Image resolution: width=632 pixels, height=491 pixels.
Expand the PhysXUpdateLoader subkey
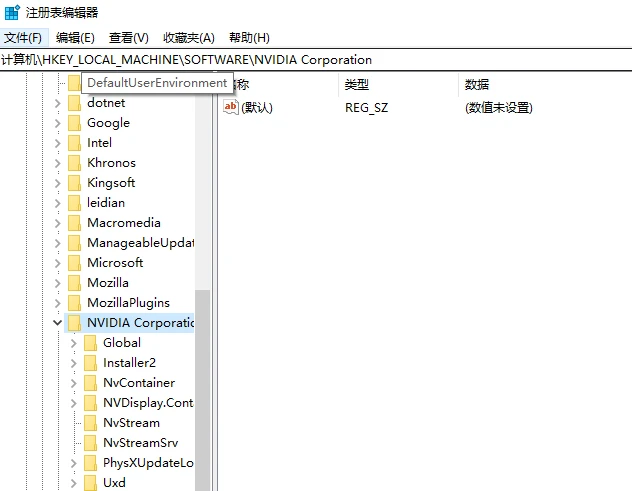[x=73, y=463]
